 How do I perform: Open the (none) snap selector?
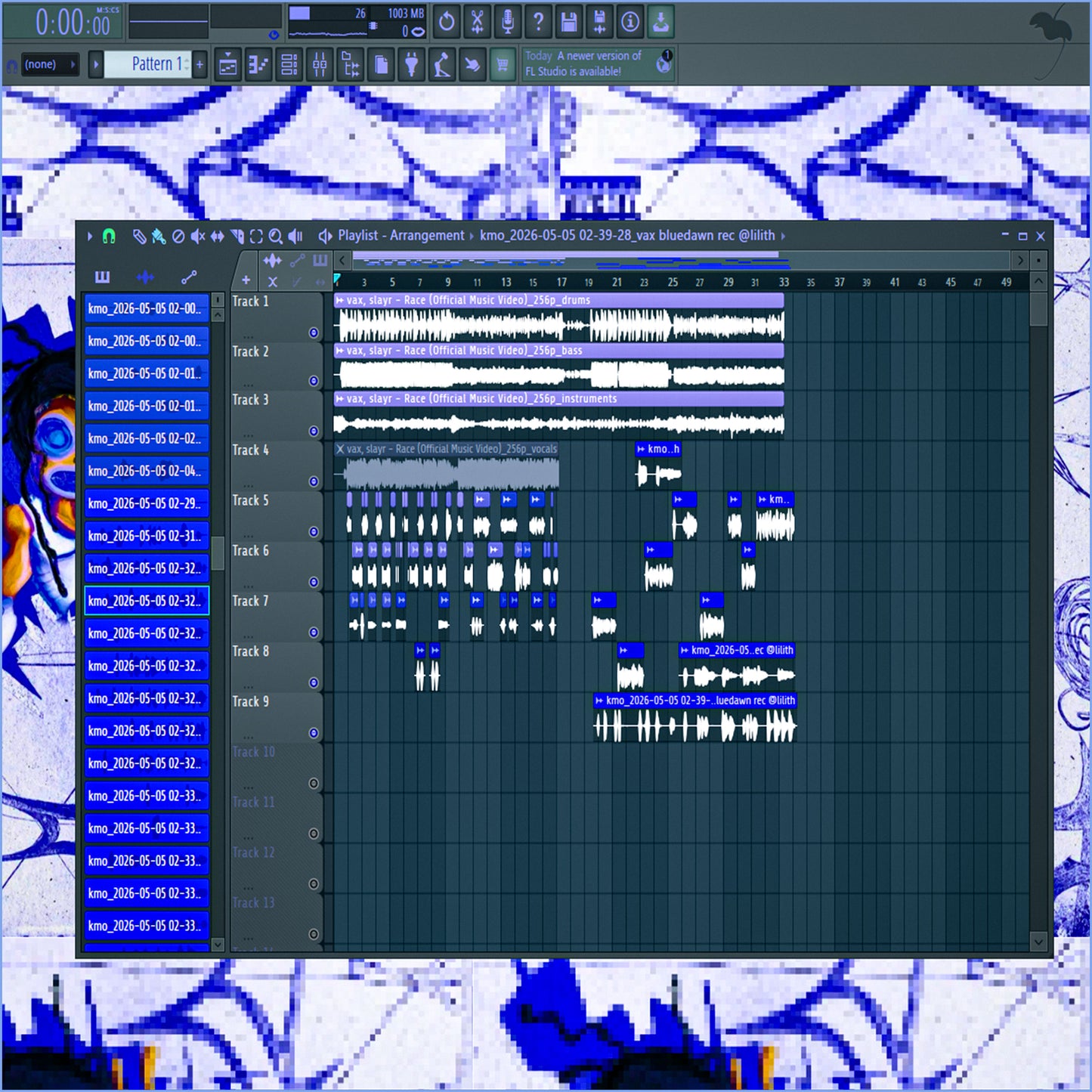(x=50, y=64)
